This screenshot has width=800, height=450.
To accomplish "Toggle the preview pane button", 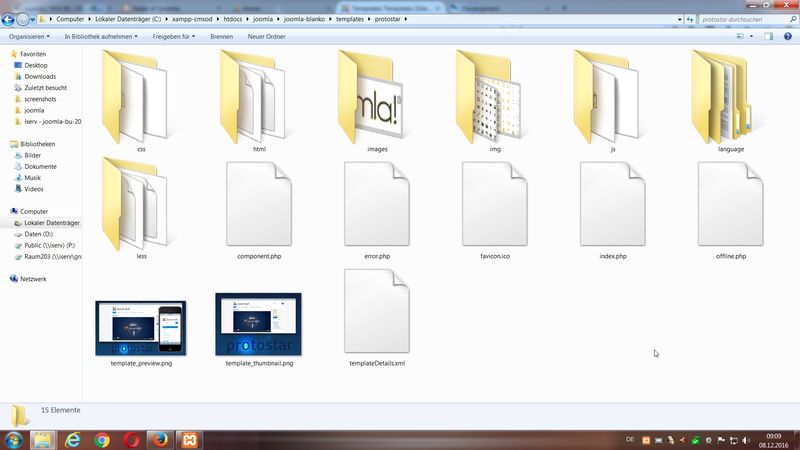I will pyautogui.click(x=769, y=37).
